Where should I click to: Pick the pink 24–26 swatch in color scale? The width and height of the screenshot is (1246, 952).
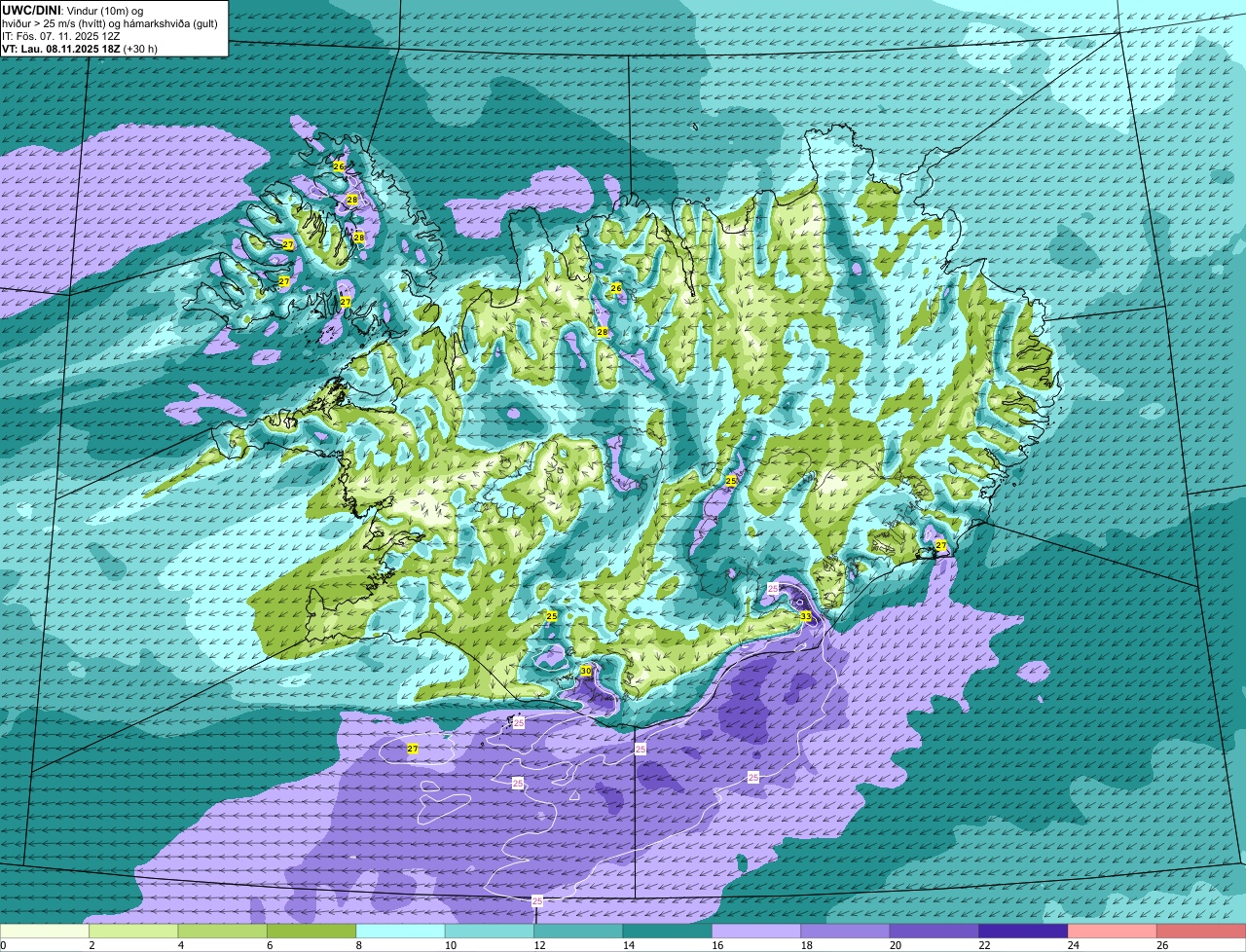[x=1113, y=932]
